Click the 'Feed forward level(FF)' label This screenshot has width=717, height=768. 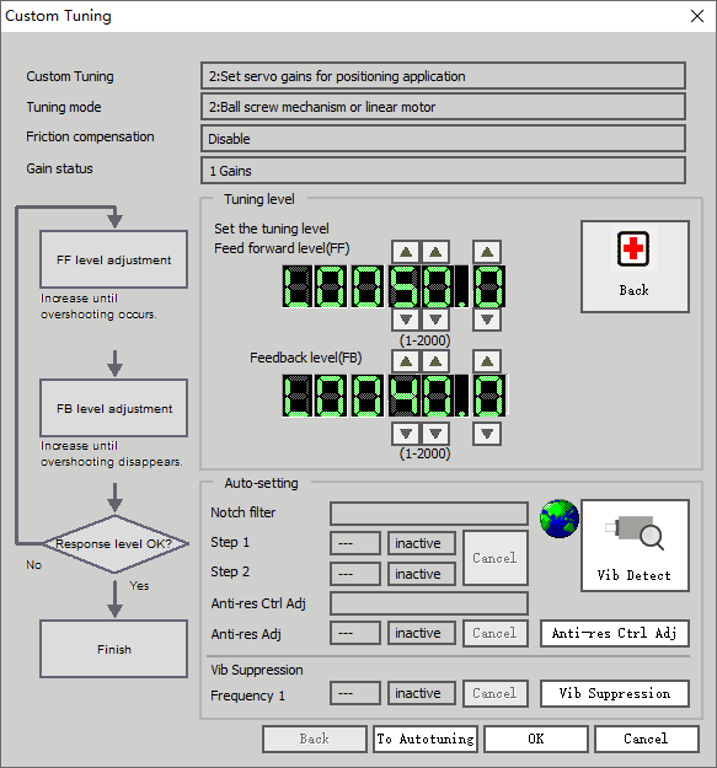click(x=282, y=248)
